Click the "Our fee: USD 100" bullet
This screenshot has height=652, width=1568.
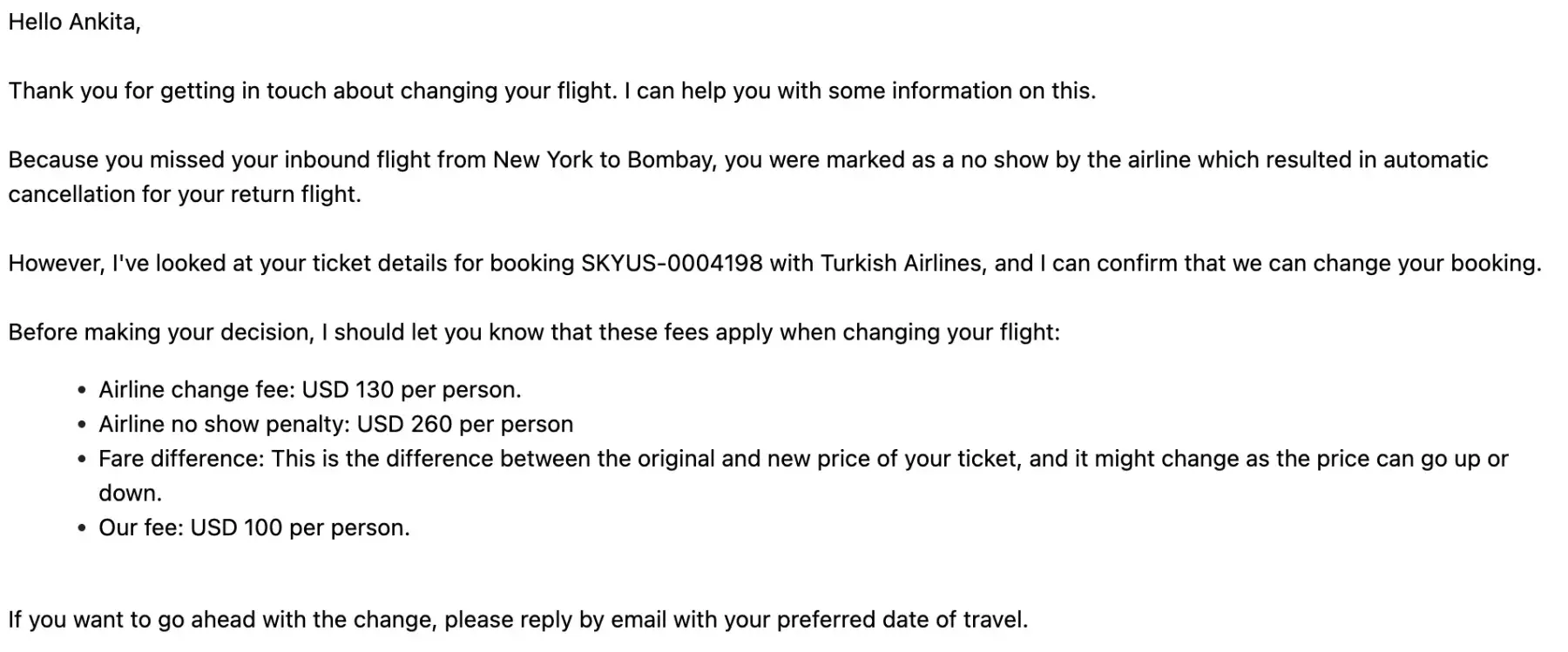coord(253,528)
